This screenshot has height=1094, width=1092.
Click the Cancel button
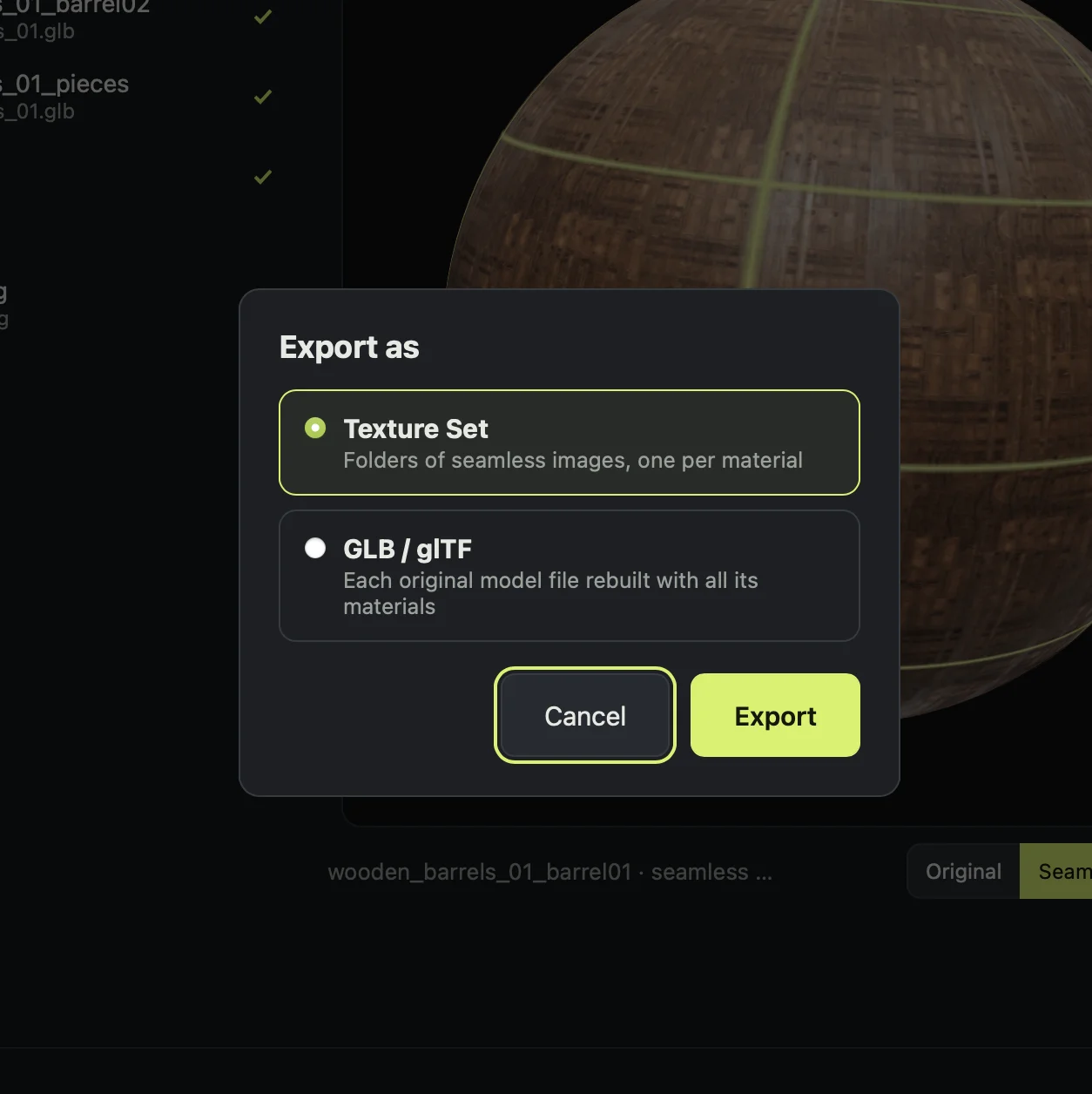tap(585, 715)
